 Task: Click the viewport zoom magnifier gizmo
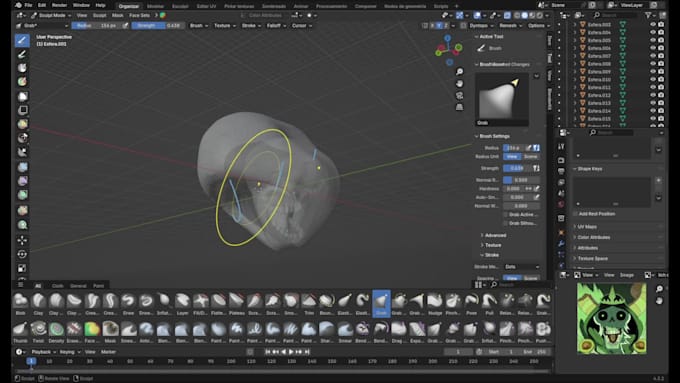tap(459, 72)
